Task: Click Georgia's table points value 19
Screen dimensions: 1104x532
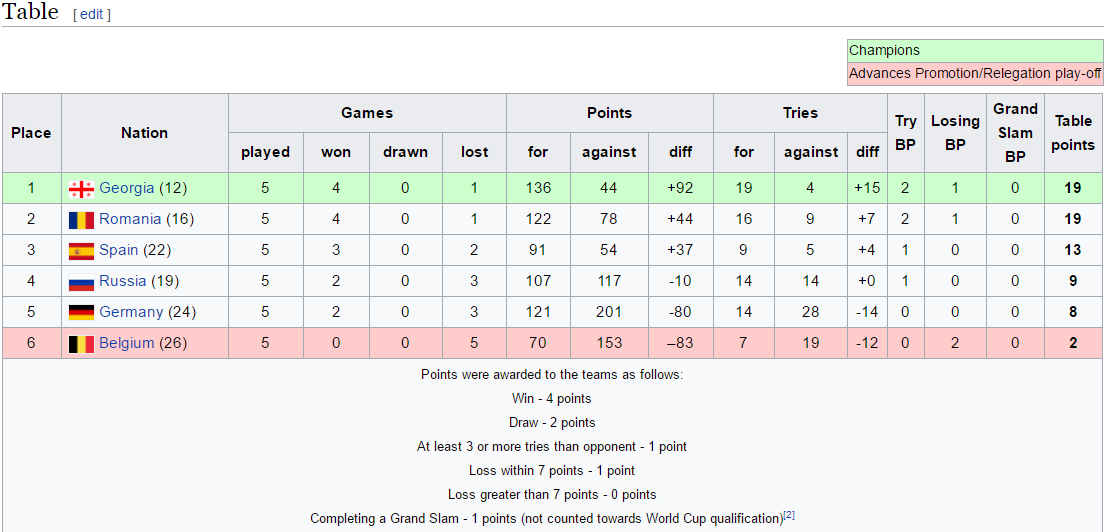Action: coord(1073,188)
